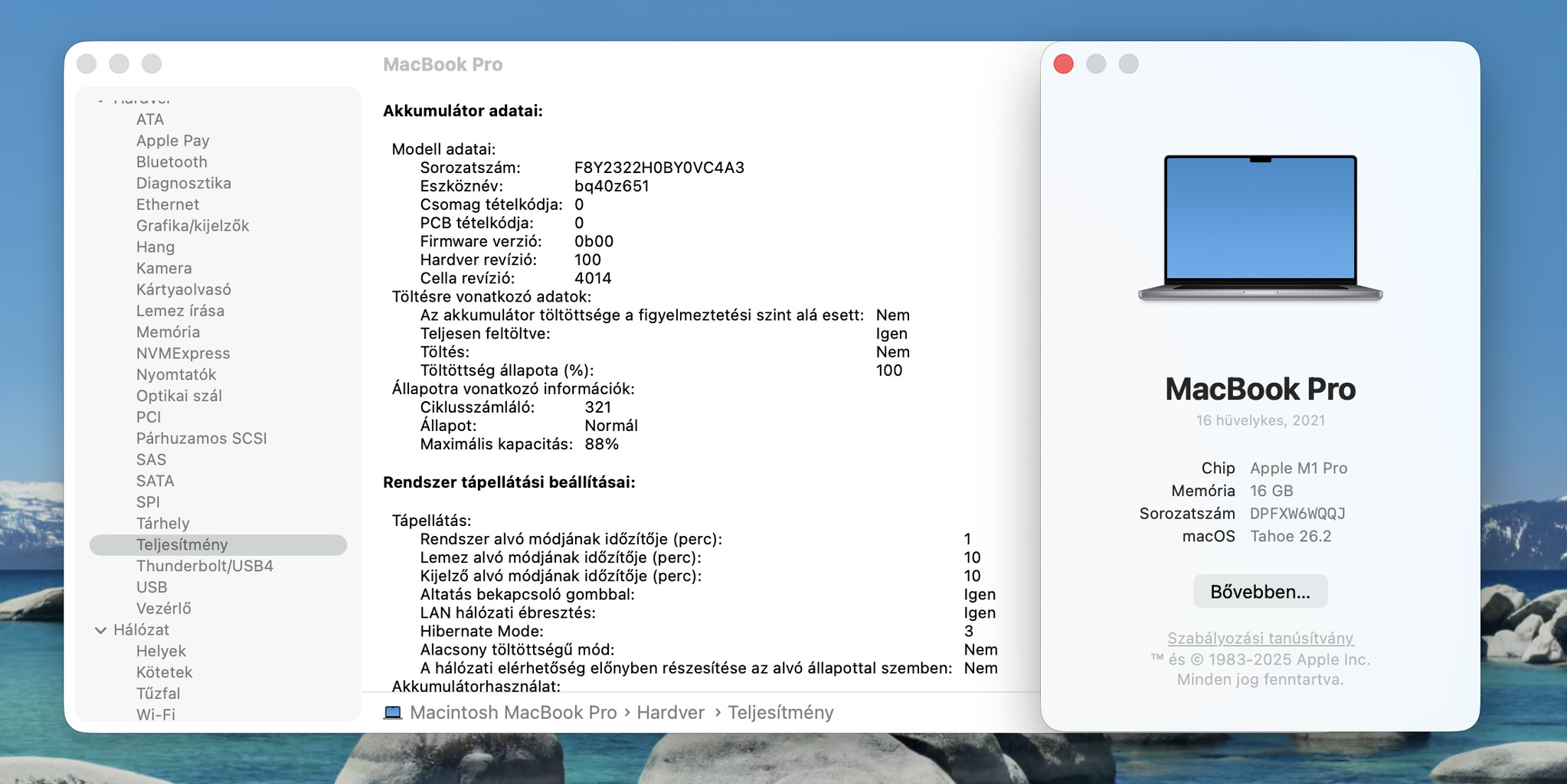The height and width of the screenshot is (784, 1567).
Task: Show Tűzfal information in sidebar
Action: 159,694
